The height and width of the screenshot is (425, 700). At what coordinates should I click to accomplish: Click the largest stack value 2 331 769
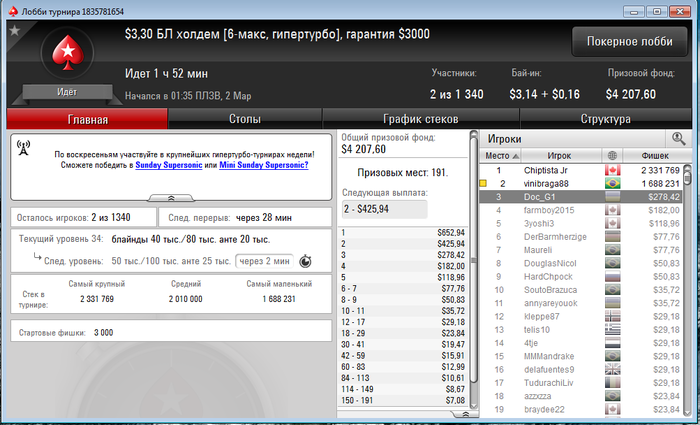tap(97, 299)
